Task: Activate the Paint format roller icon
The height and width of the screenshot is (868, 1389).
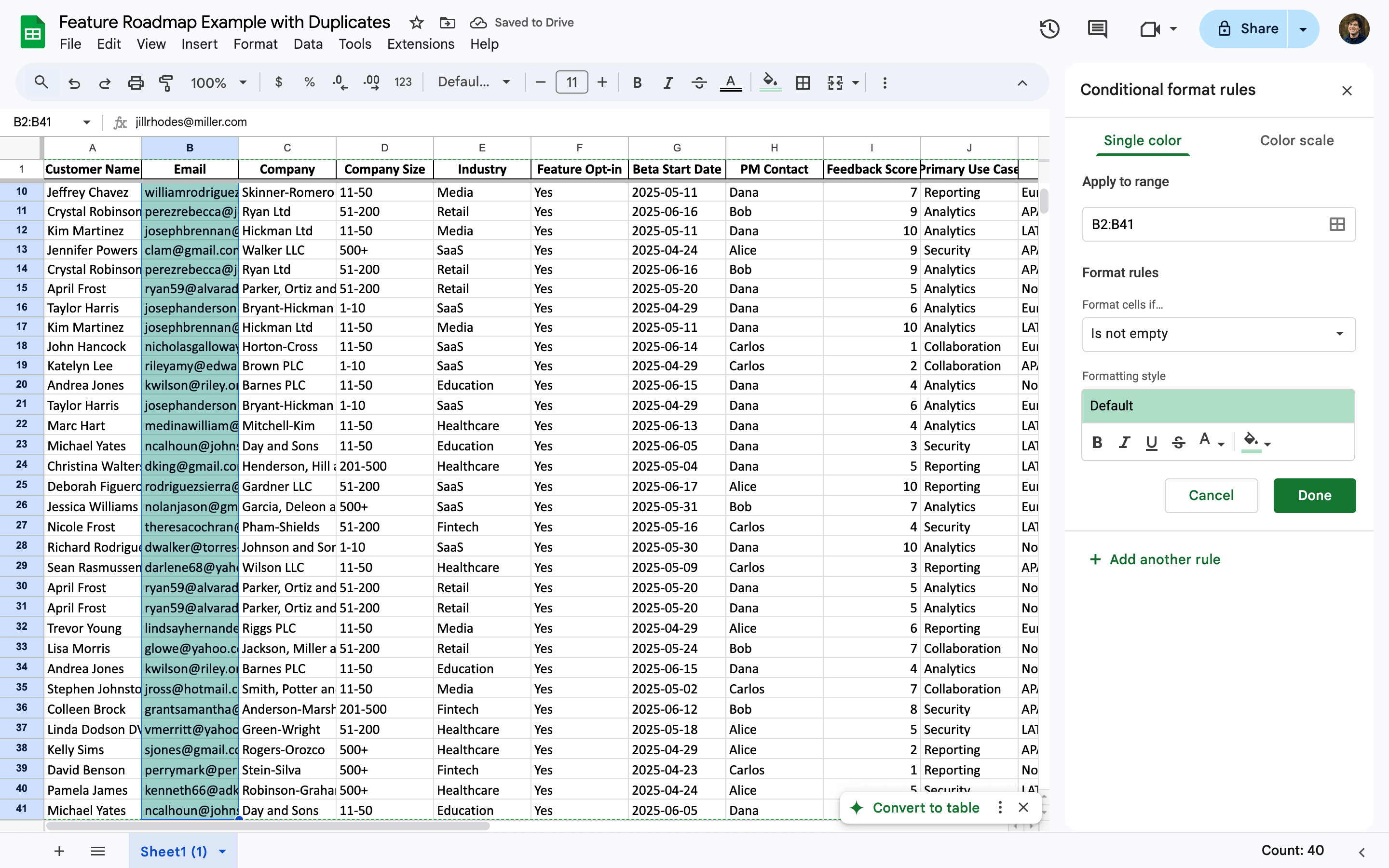Action: pos(166,82)
